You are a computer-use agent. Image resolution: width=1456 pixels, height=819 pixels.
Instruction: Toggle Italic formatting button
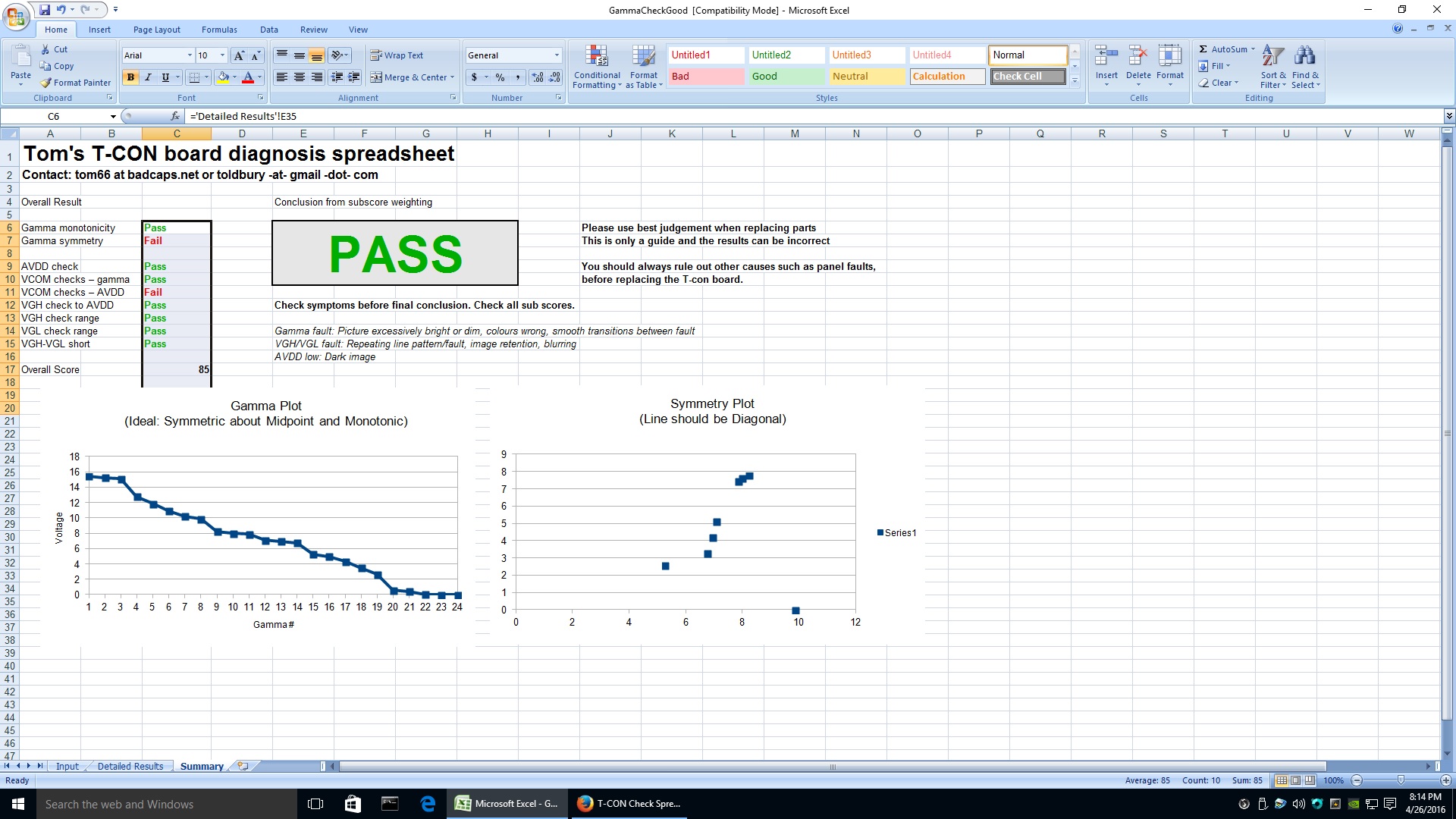pyautogui.click(x=148, y=77)
